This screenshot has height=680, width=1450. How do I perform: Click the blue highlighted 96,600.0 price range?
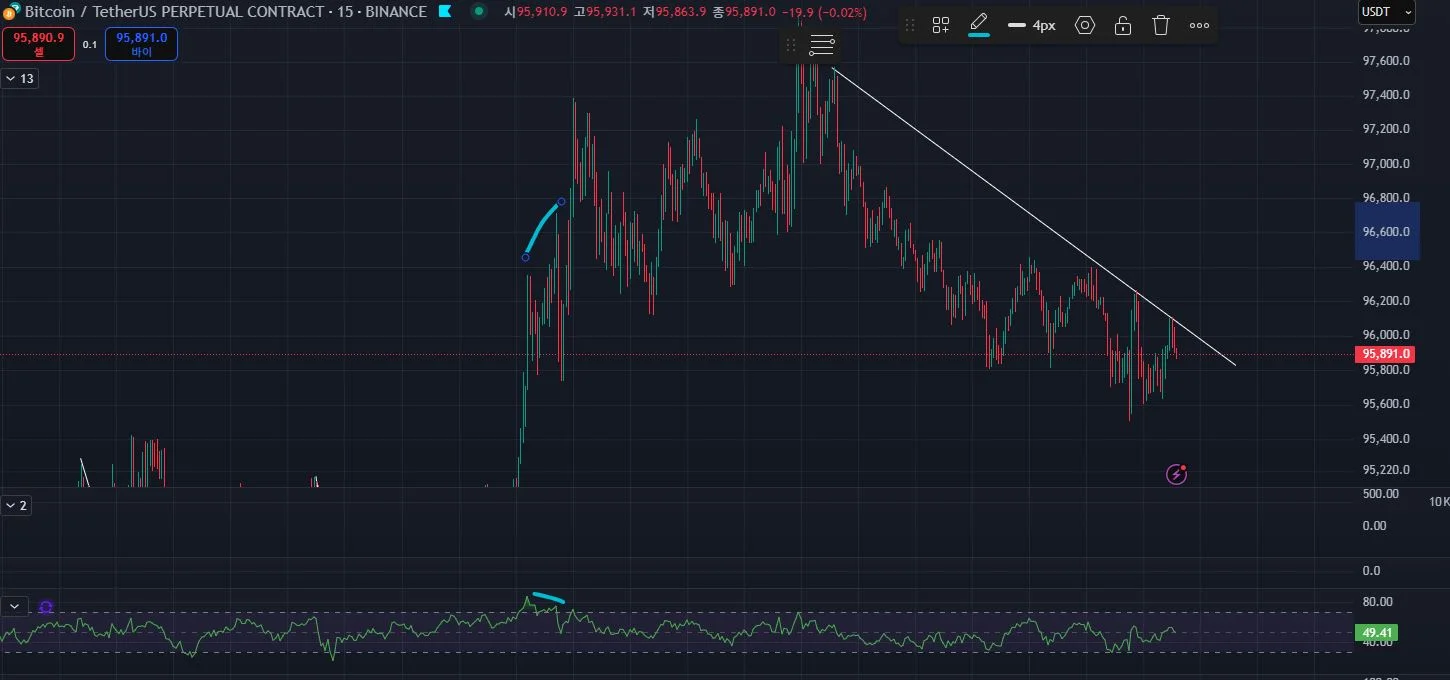click(1387, 232)
